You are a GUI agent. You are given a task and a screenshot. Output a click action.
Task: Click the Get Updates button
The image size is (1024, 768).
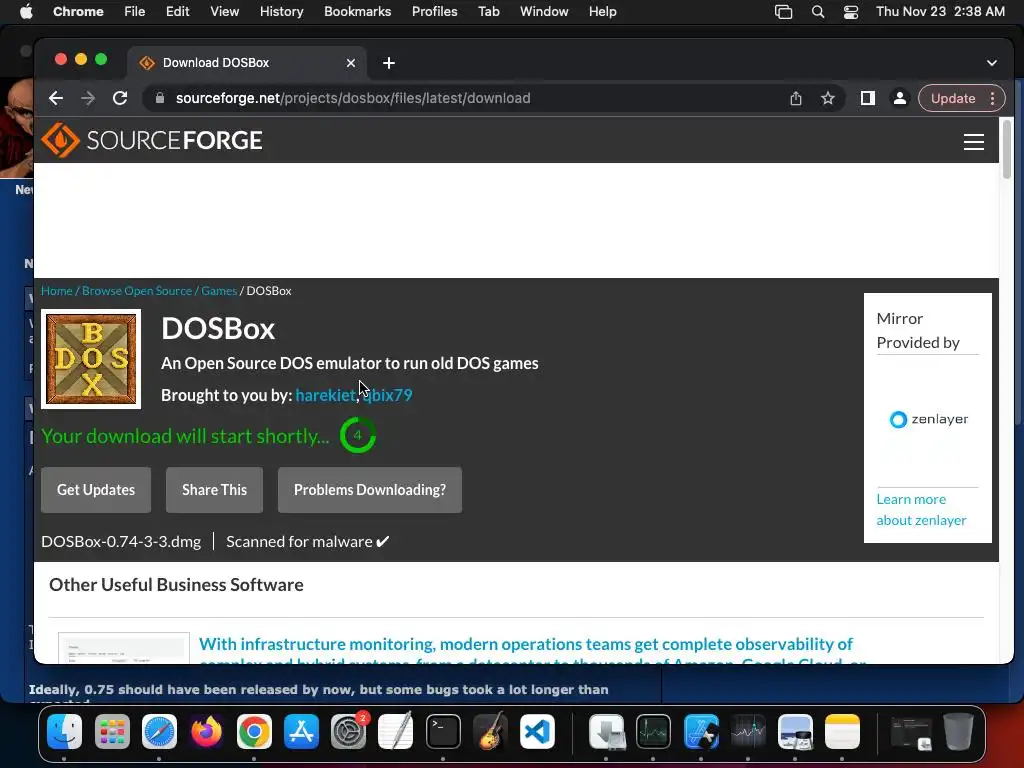pos(96,490)
